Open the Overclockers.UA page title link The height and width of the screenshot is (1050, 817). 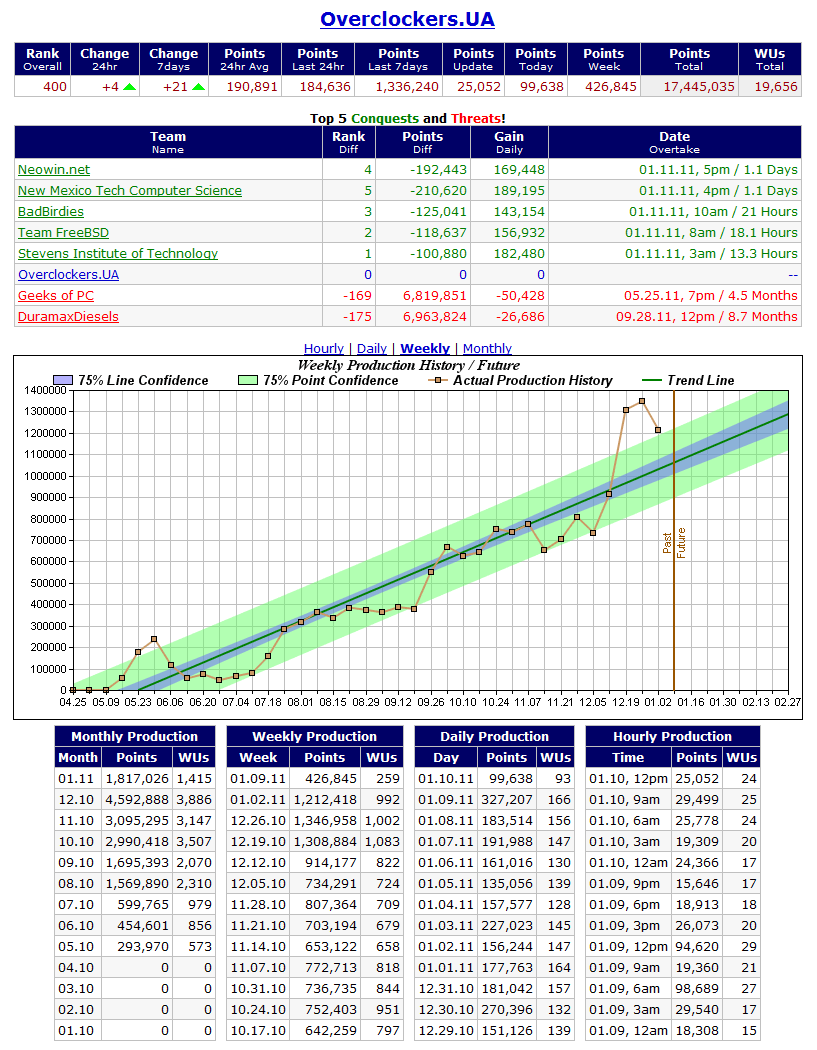tap(407, 19)
